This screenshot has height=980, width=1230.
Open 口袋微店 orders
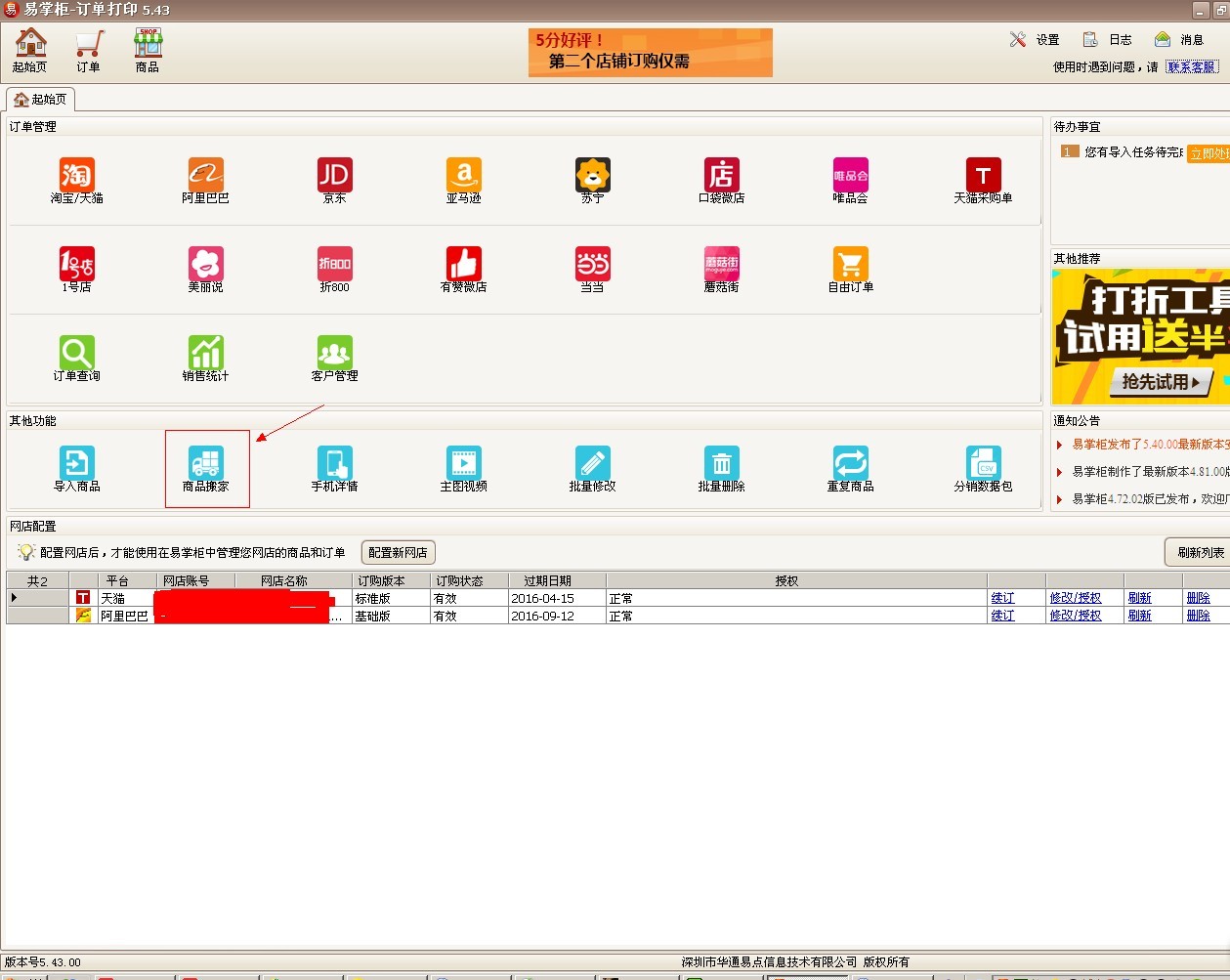(x=722, y=181)
